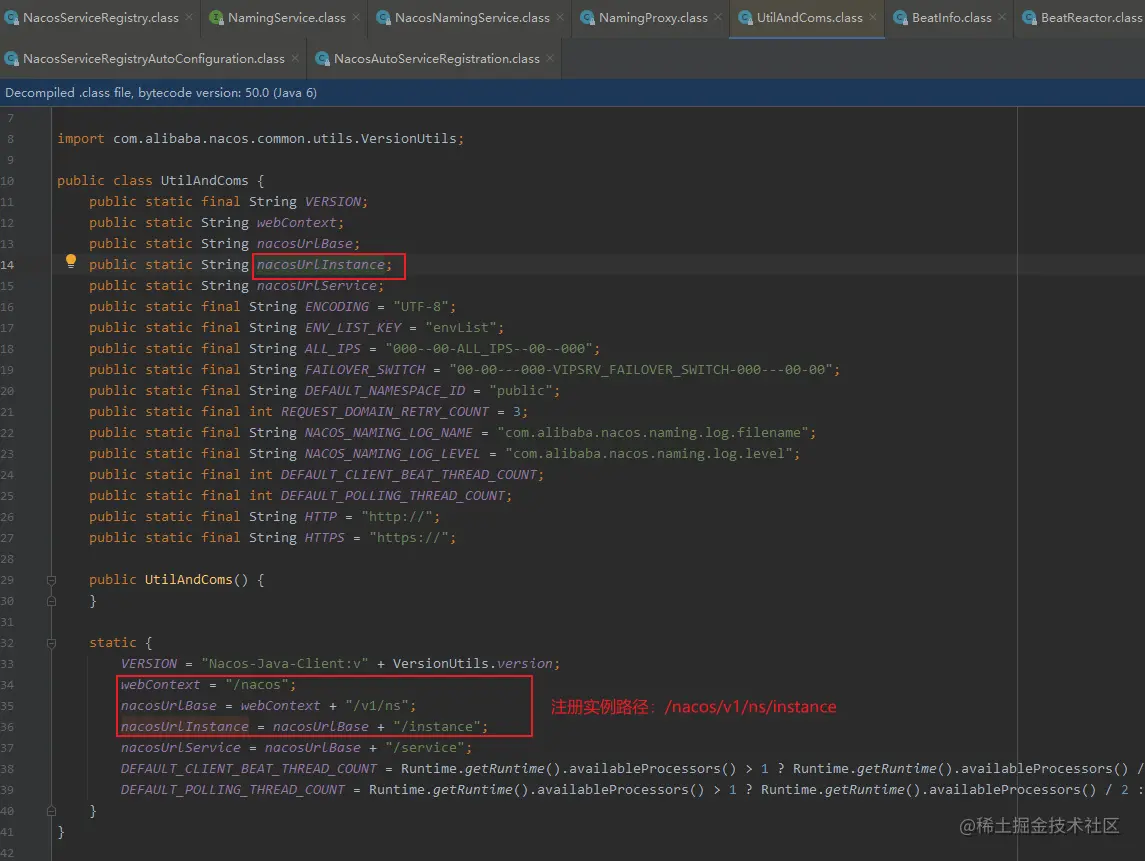This screenshot has width=1145, height=861.
Task: Click the class icon on BeatReactor.class tab
Action: click(x=1029, y=18)
